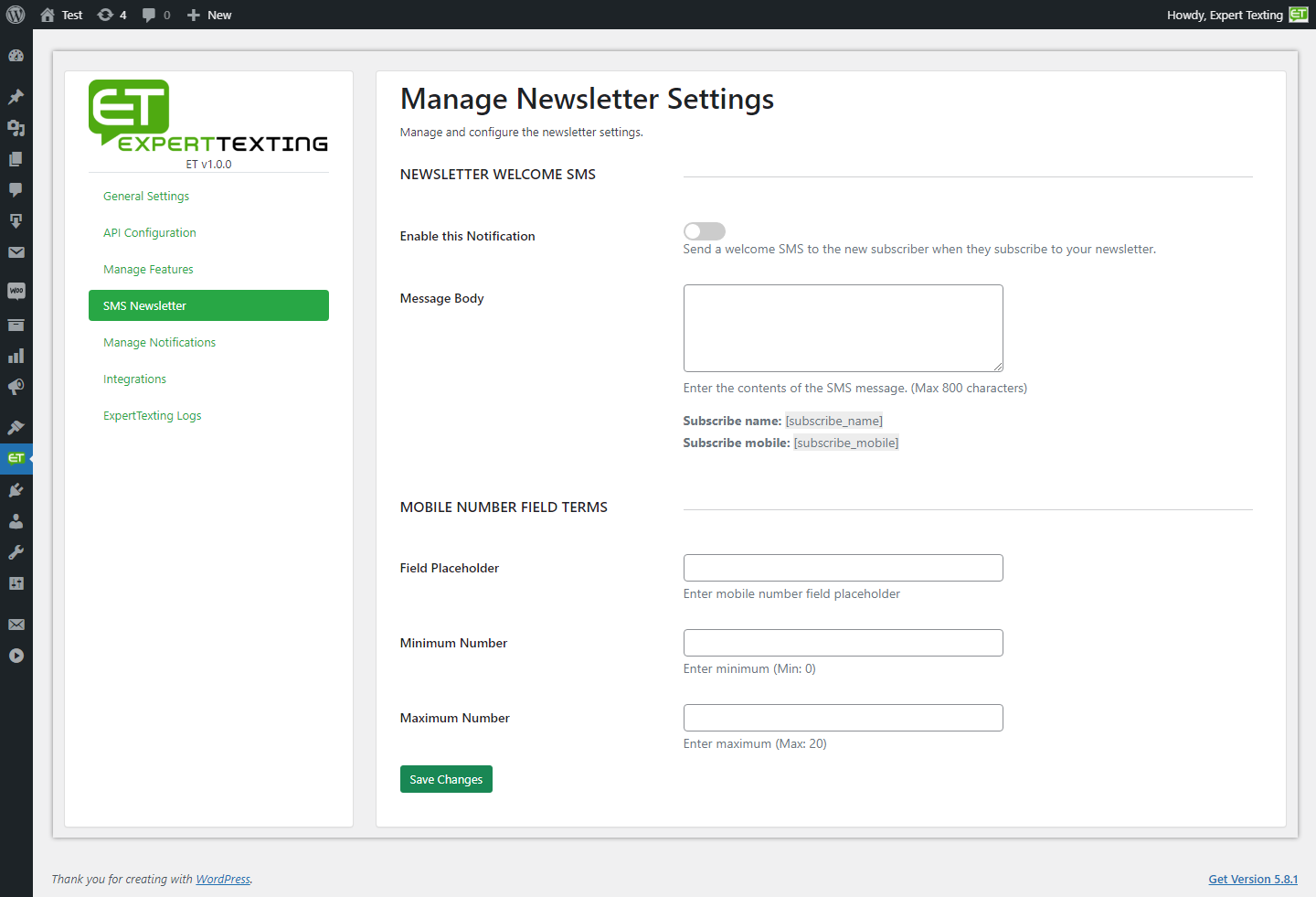Open Pages icon in sidebar
This screenshot has height=897, width=1316.
pyautogui.click(x=16, y=159)
